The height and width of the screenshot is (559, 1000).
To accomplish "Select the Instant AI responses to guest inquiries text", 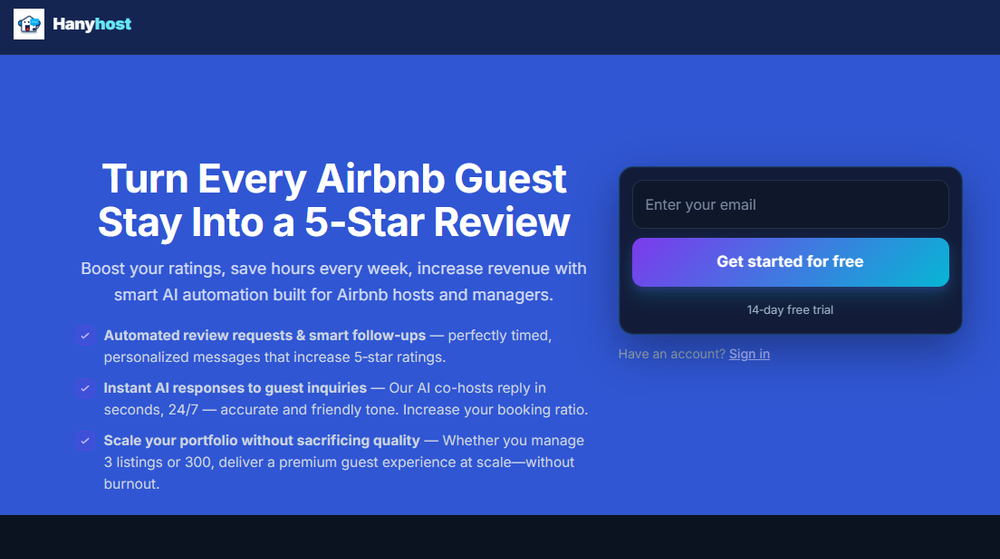I will [x=235, y=388].
